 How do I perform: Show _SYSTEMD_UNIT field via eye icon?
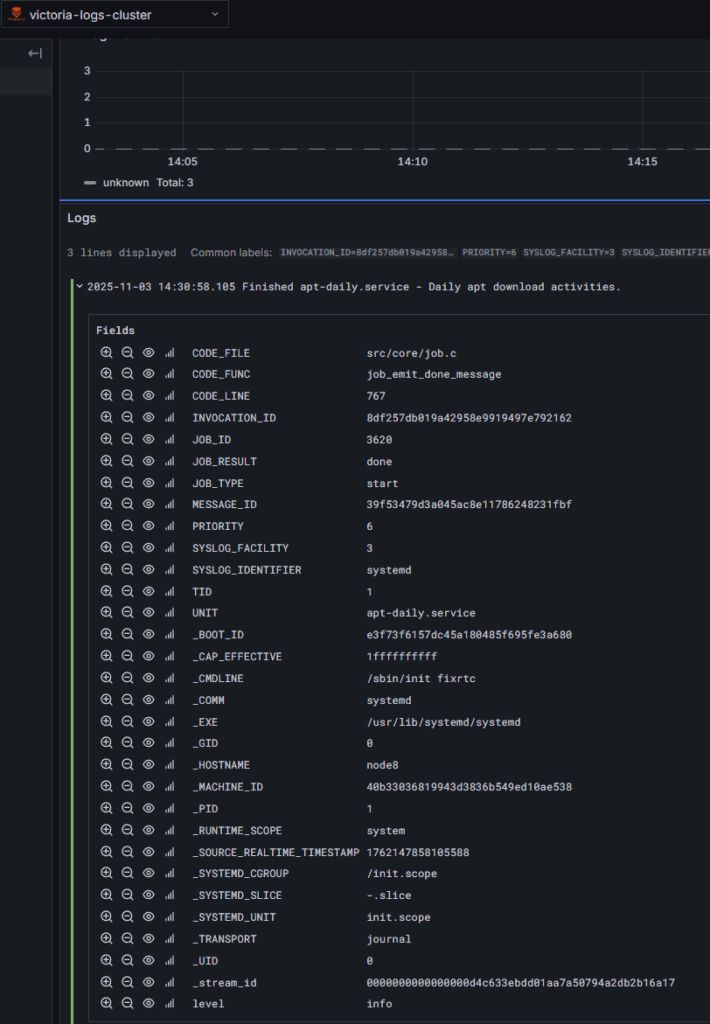pyautogui.click(x=148, y=917)
